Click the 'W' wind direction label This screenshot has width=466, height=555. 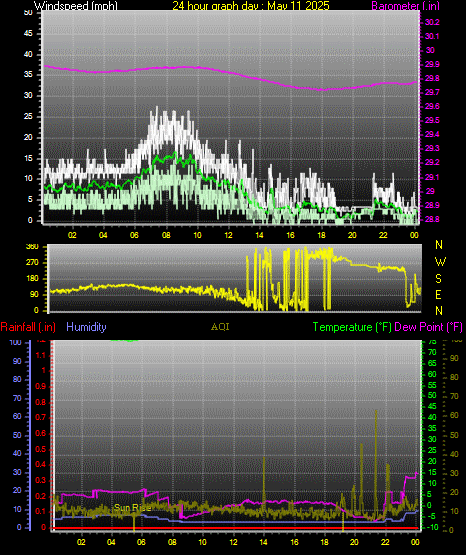click(x=440, y=262)
